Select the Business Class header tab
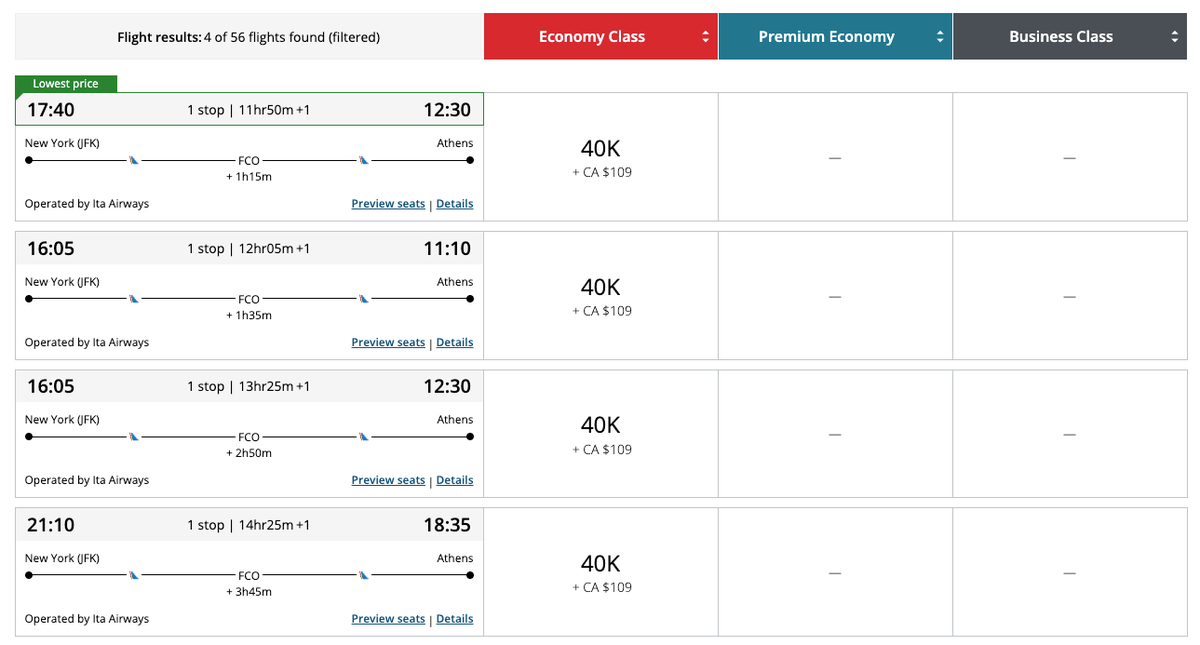This screenshot has height=645, width=1200. point(1060,37)
